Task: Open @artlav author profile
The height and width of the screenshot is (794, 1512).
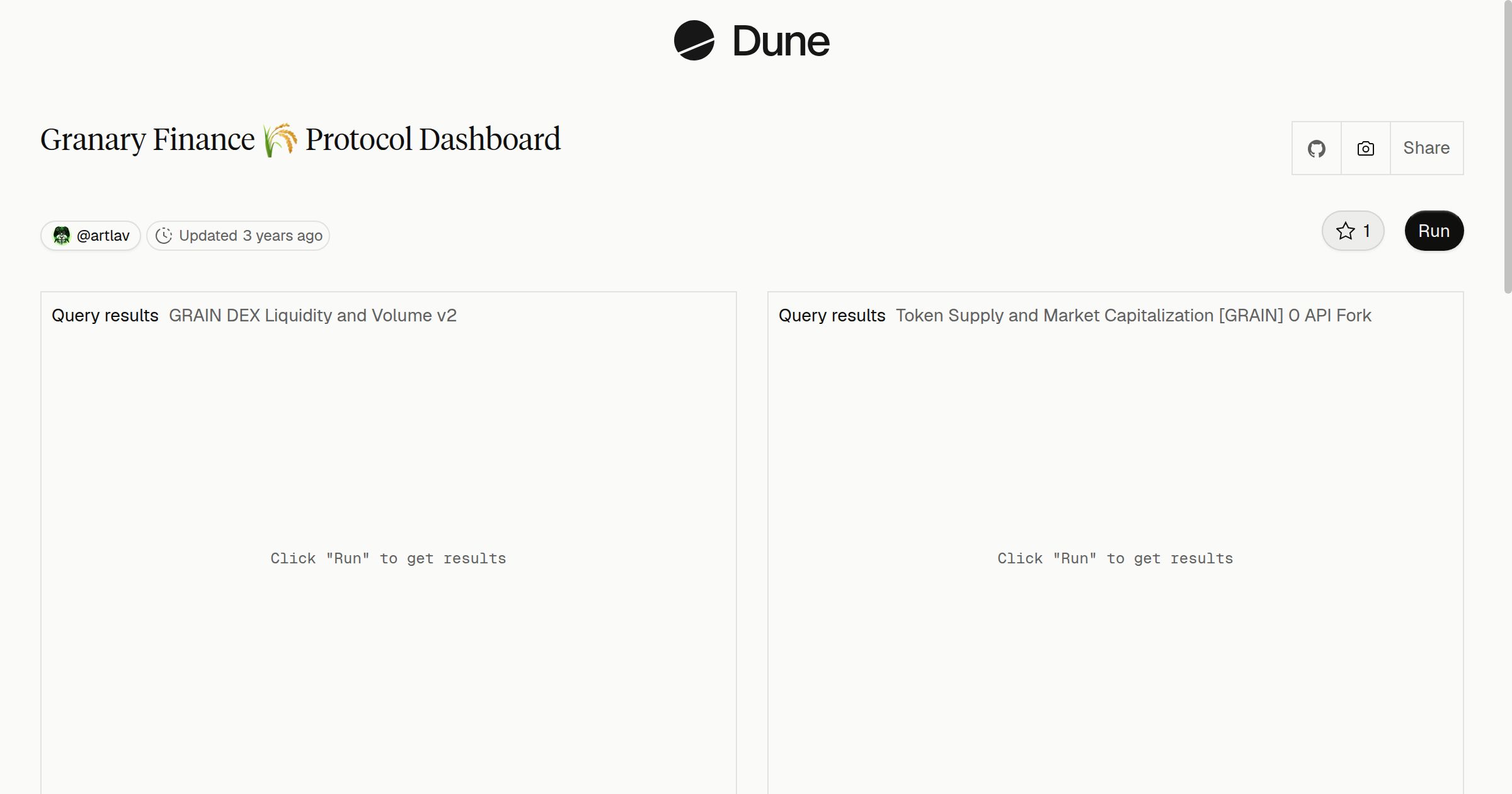Action: click(91, 236)
